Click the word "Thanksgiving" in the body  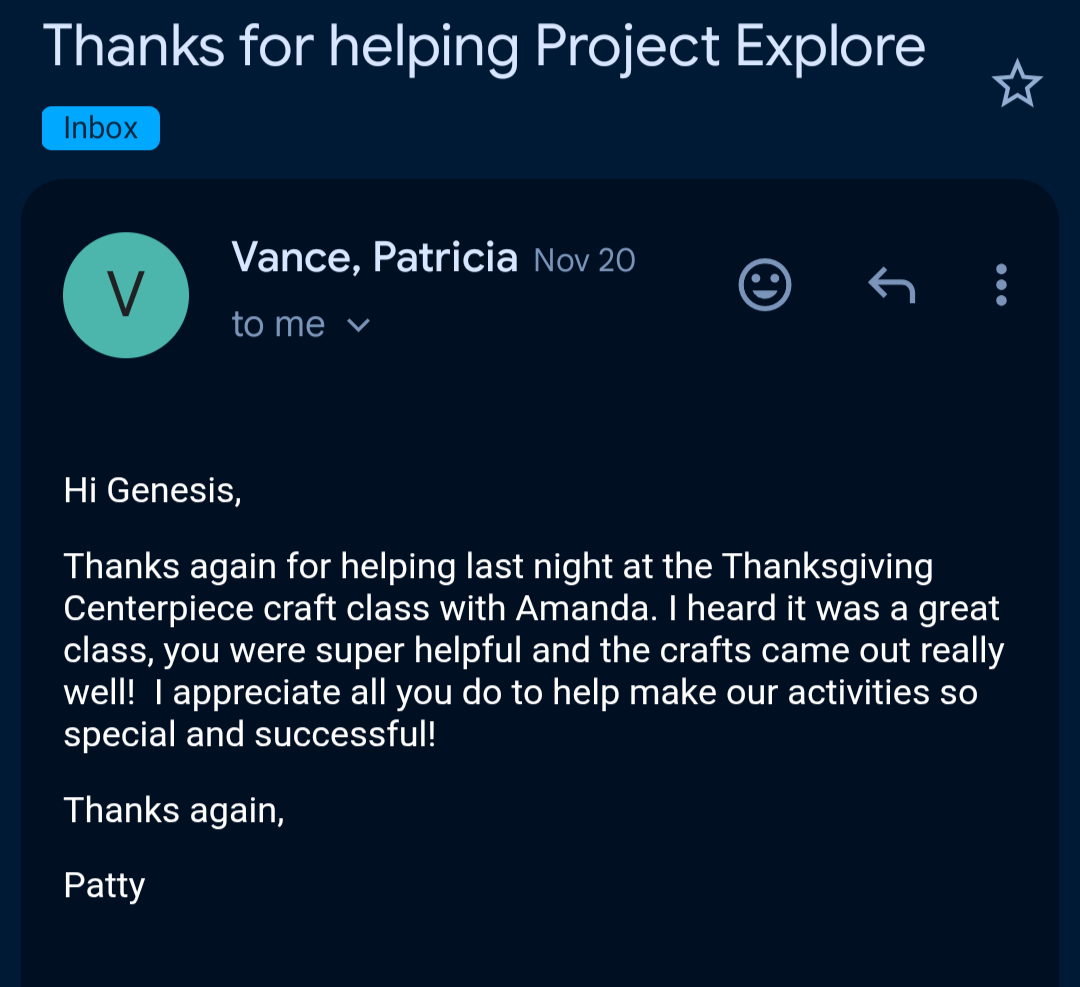pos(827,567)
